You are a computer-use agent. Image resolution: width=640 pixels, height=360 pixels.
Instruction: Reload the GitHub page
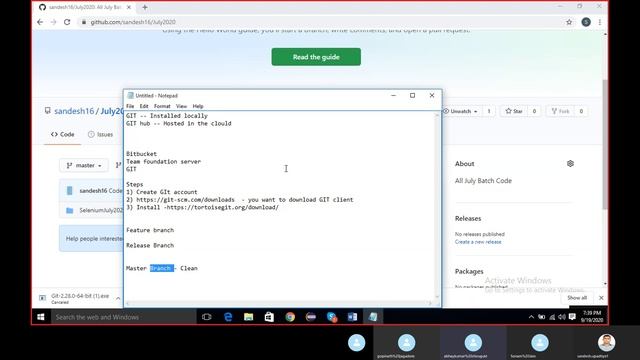(67, 22)
